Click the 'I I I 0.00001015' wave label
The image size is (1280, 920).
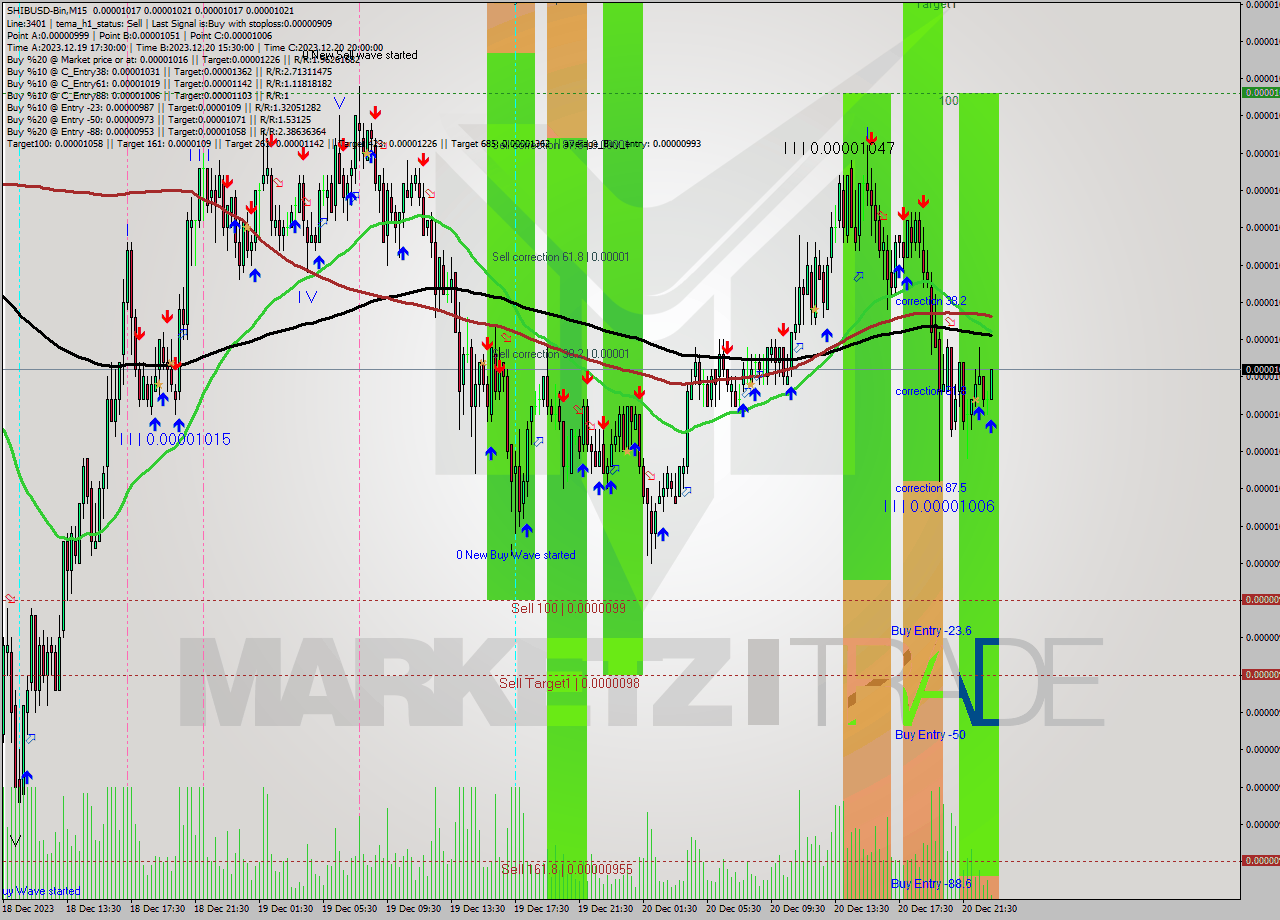tap(175, 439)
